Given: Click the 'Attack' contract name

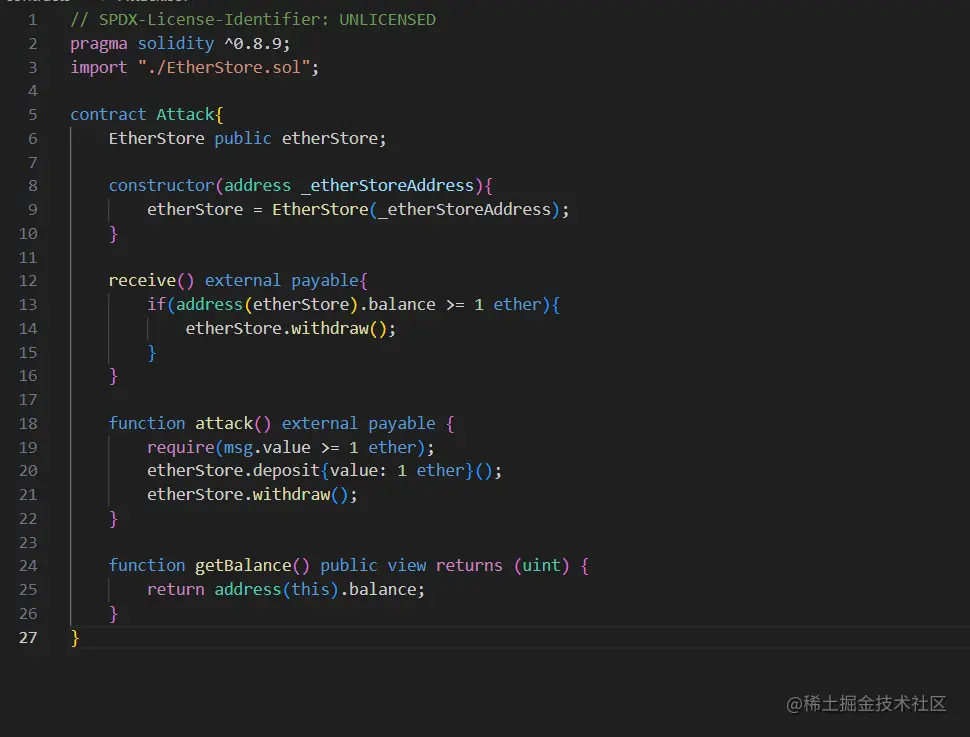Looking at the screenshot, I should coord(185,114).
